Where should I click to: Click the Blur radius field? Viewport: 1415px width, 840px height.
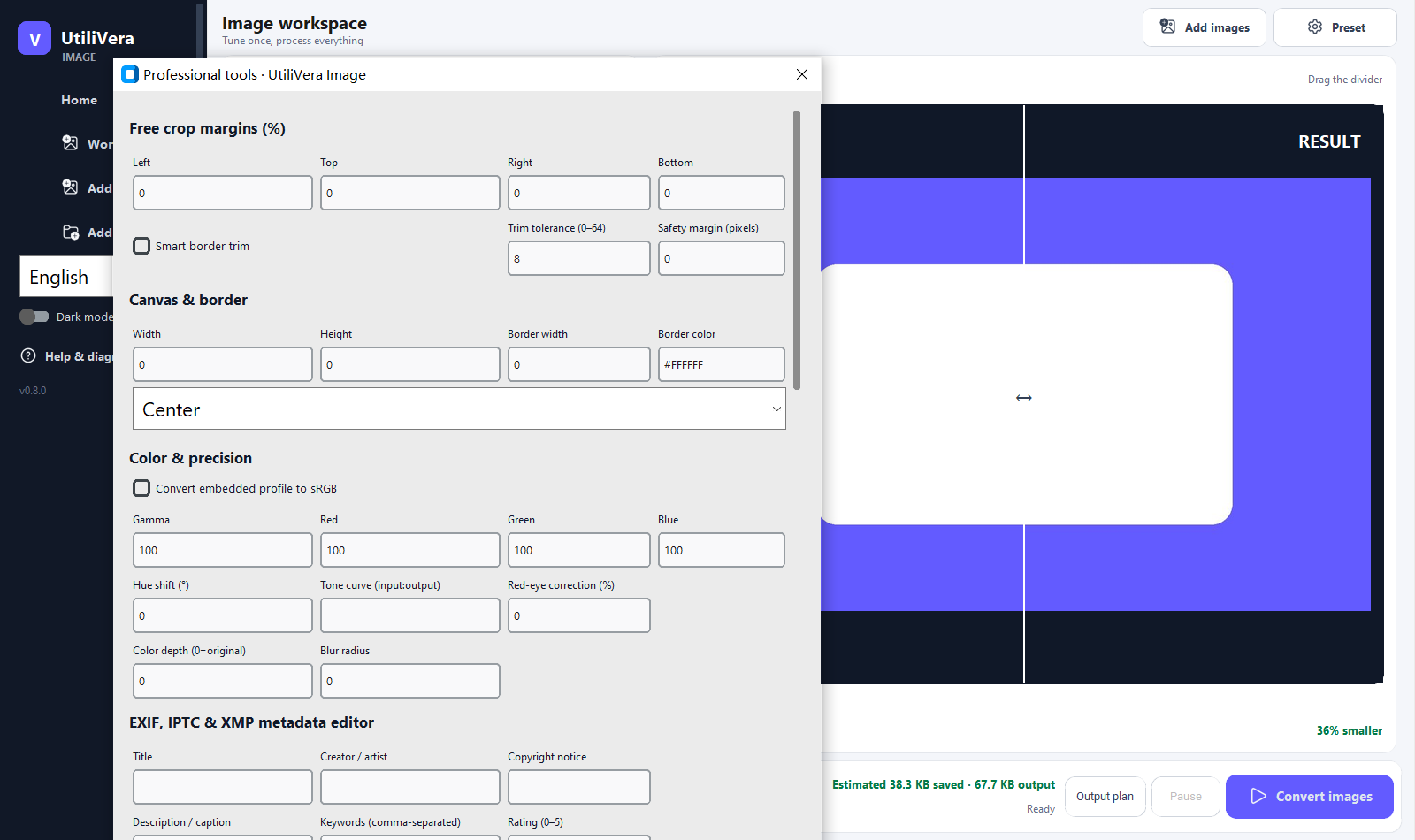pyautogui.click(x=410, y=681)
